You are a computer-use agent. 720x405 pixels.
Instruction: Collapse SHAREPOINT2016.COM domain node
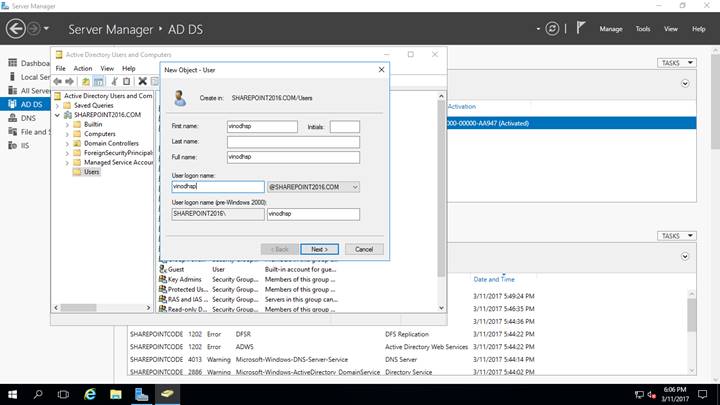[57, 115]
